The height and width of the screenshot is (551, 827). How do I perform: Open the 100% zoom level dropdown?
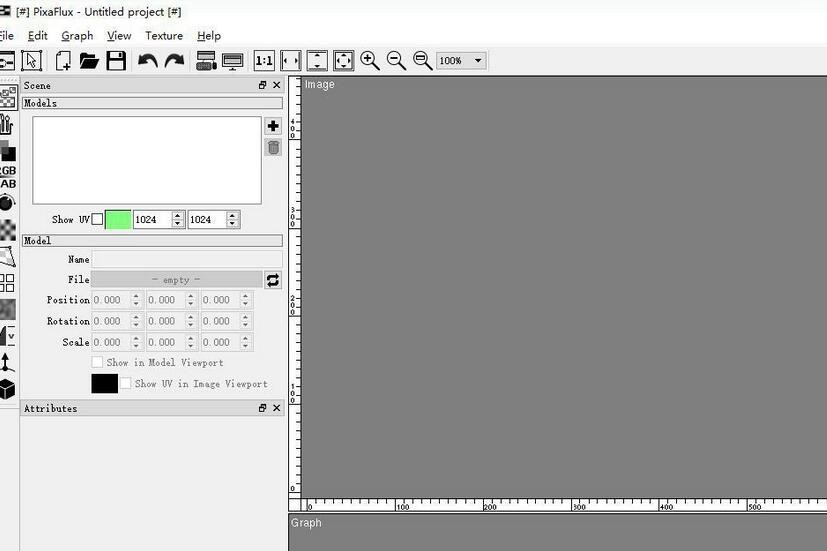point(461,61)
